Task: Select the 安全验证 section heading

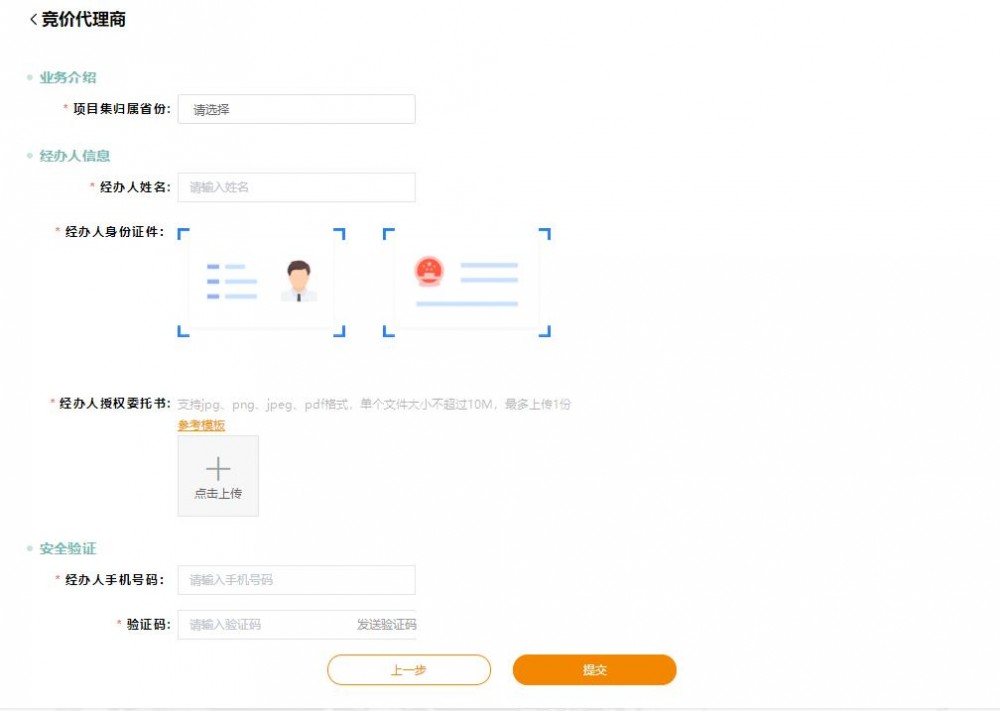Action: (x=68, y=549)
